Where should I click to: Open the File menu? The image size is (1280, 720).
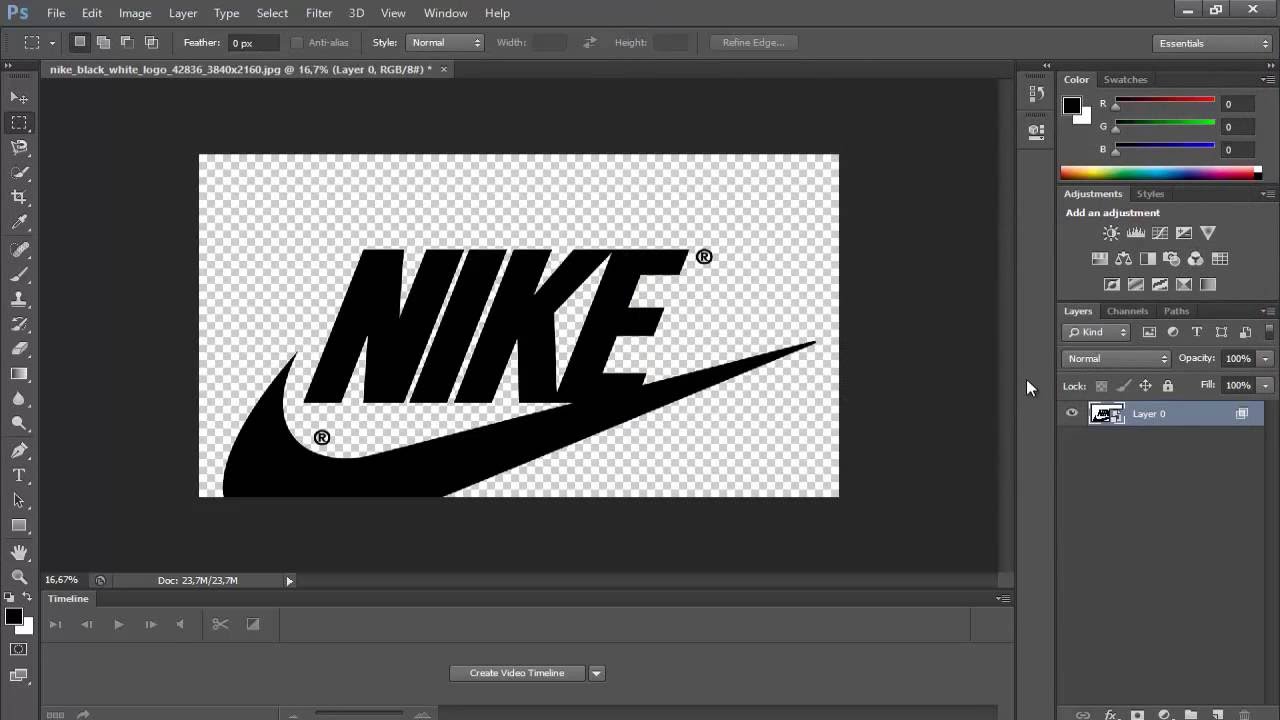[x=56, y=13]
